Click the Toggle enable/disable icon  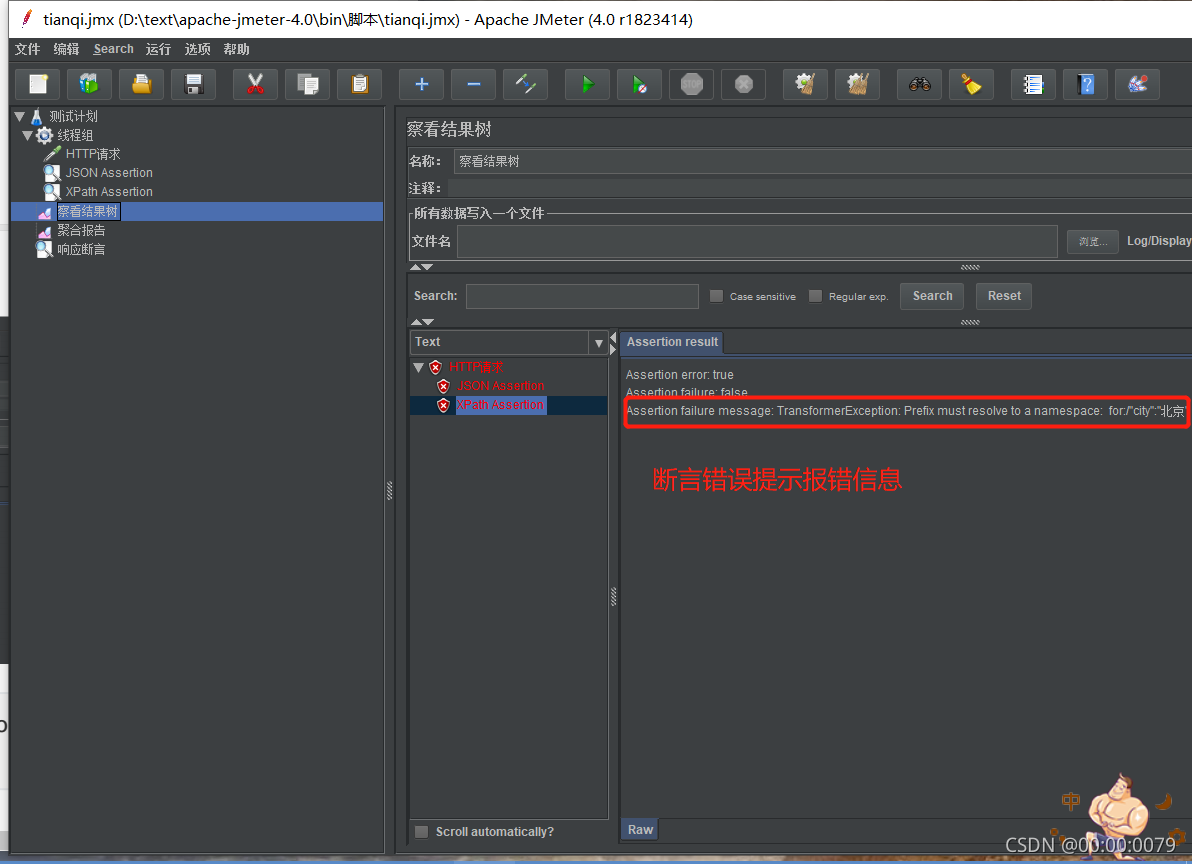pyautogui.click(x=525, y=84)
